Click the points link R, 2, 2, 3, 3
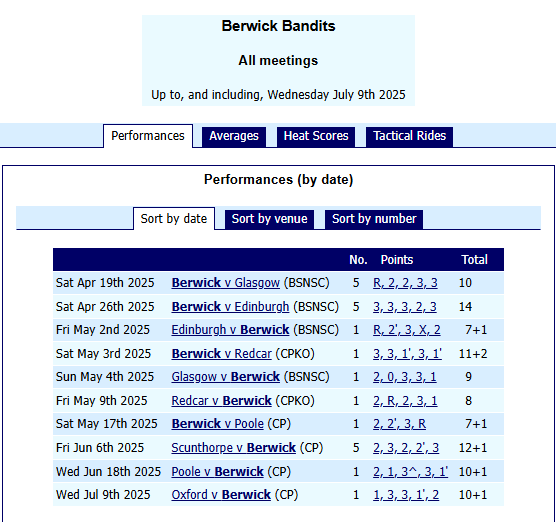Image resolution: width=556 pixels, height=522 pixels. tap(405, 283)
